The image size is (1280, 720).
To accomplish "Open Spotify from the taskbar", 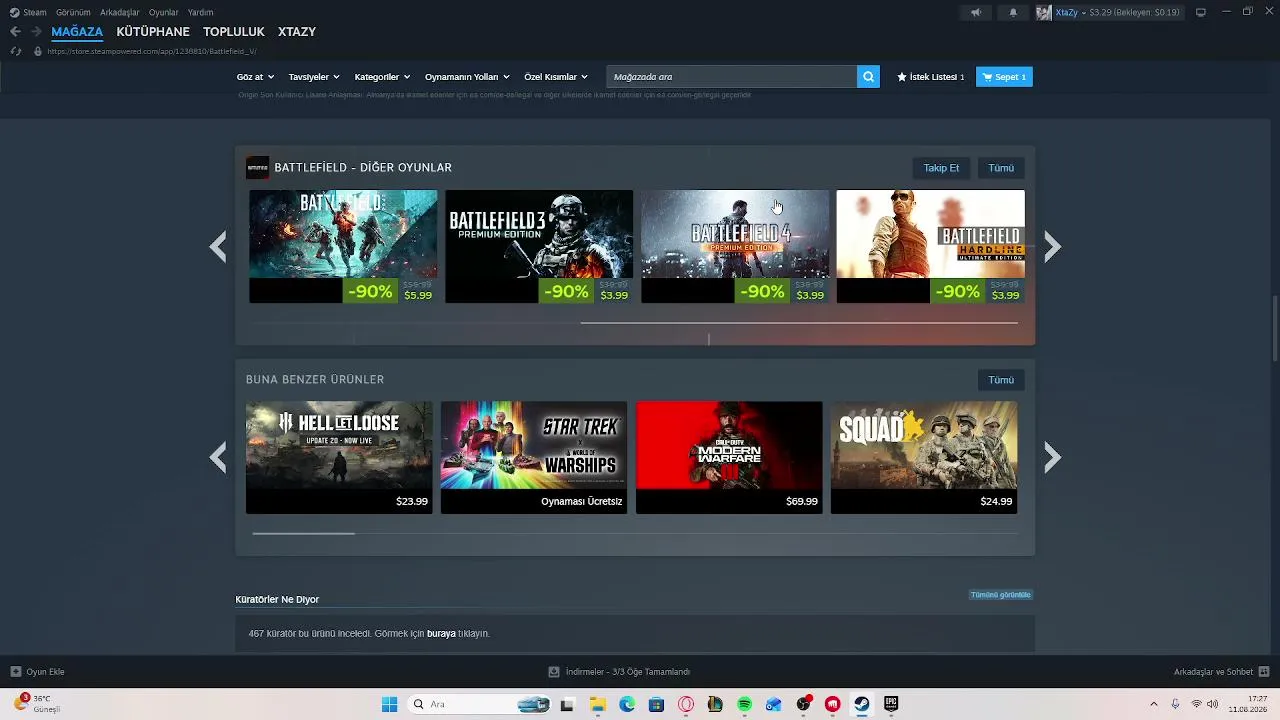I will pyautogui.click(x=744, y=704).
